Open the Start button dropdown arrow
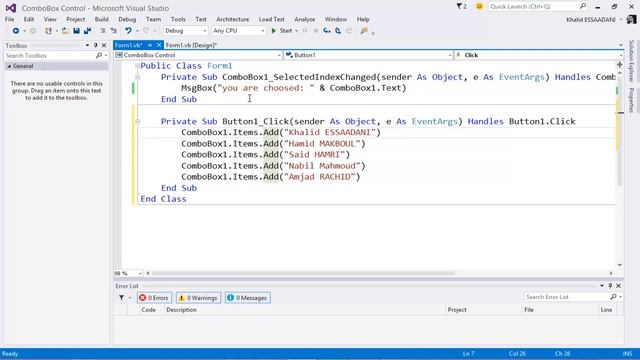Viewport: 640px width, 360px height. 296,31
